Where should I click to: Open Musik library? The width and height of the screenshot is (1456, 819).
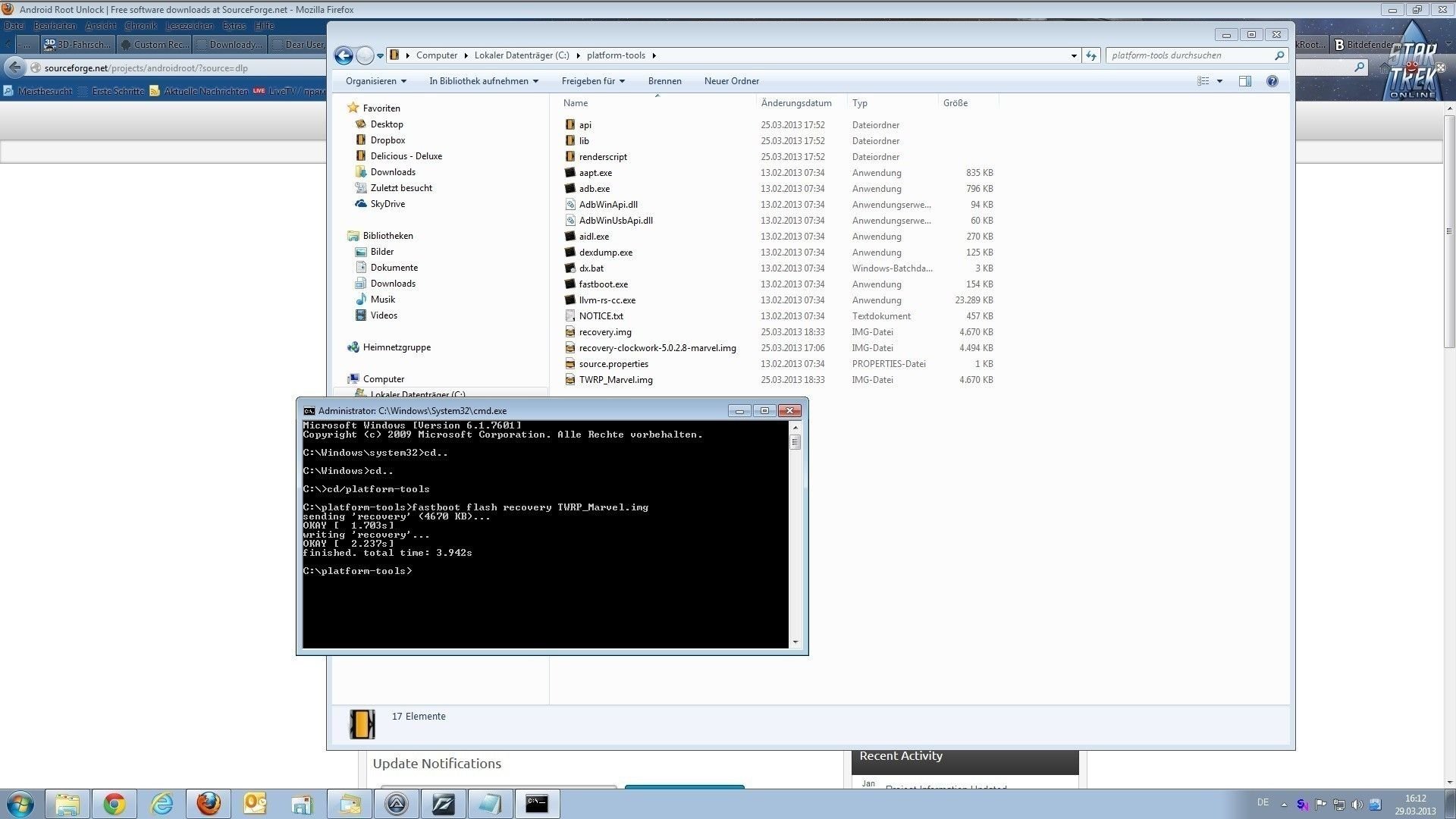tap(383, 300)
